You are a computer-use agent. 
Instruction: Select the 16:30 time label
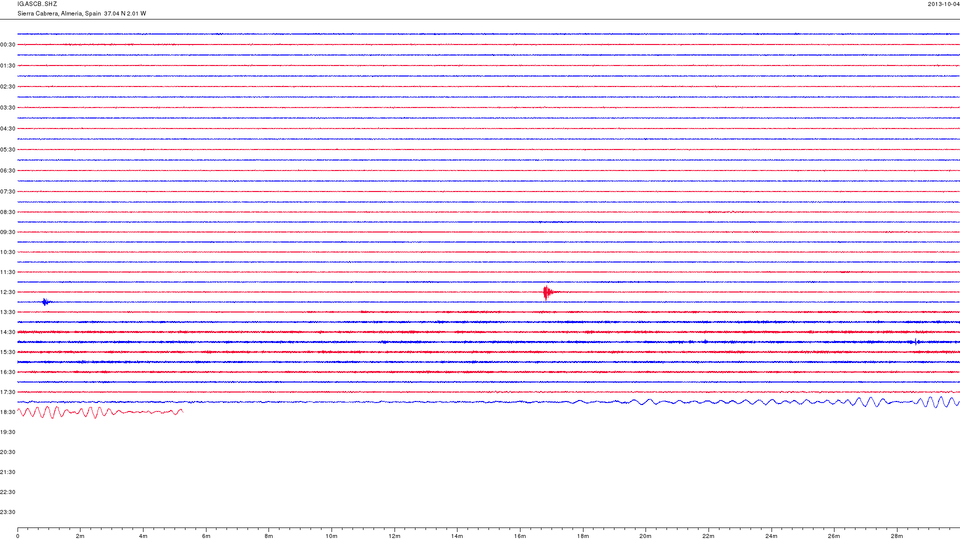(x=8, y=372)
